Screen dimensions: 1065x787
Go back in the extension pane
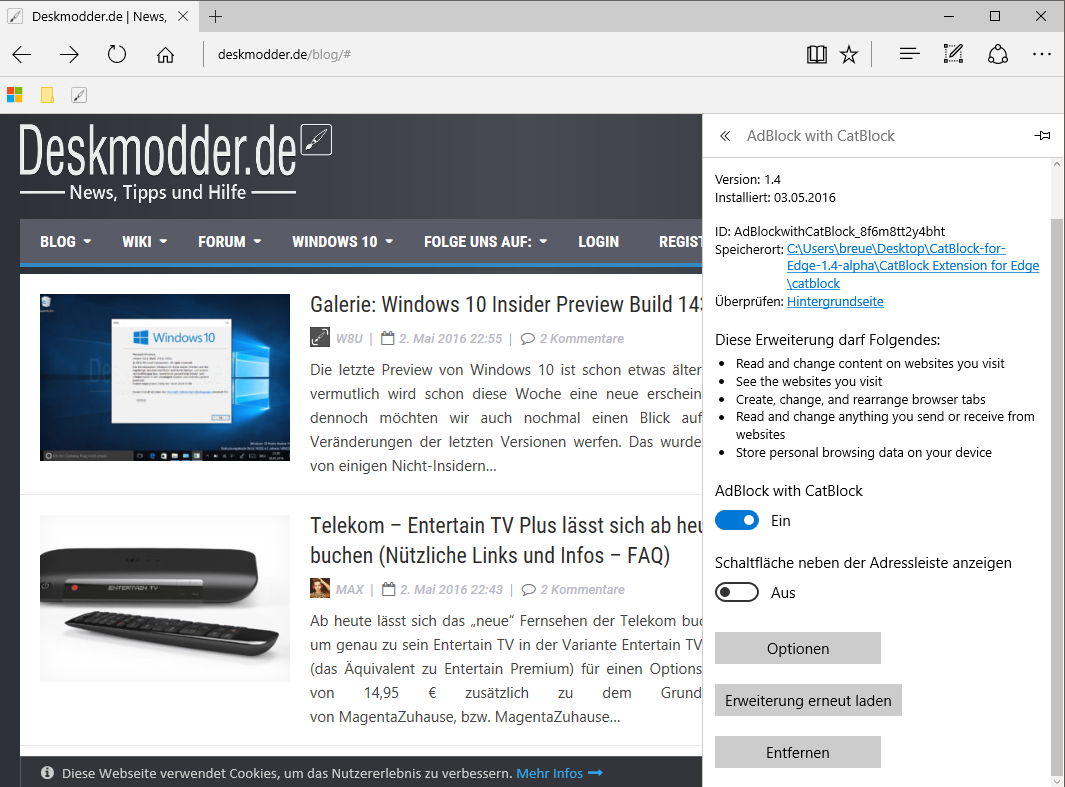(725, 136)
